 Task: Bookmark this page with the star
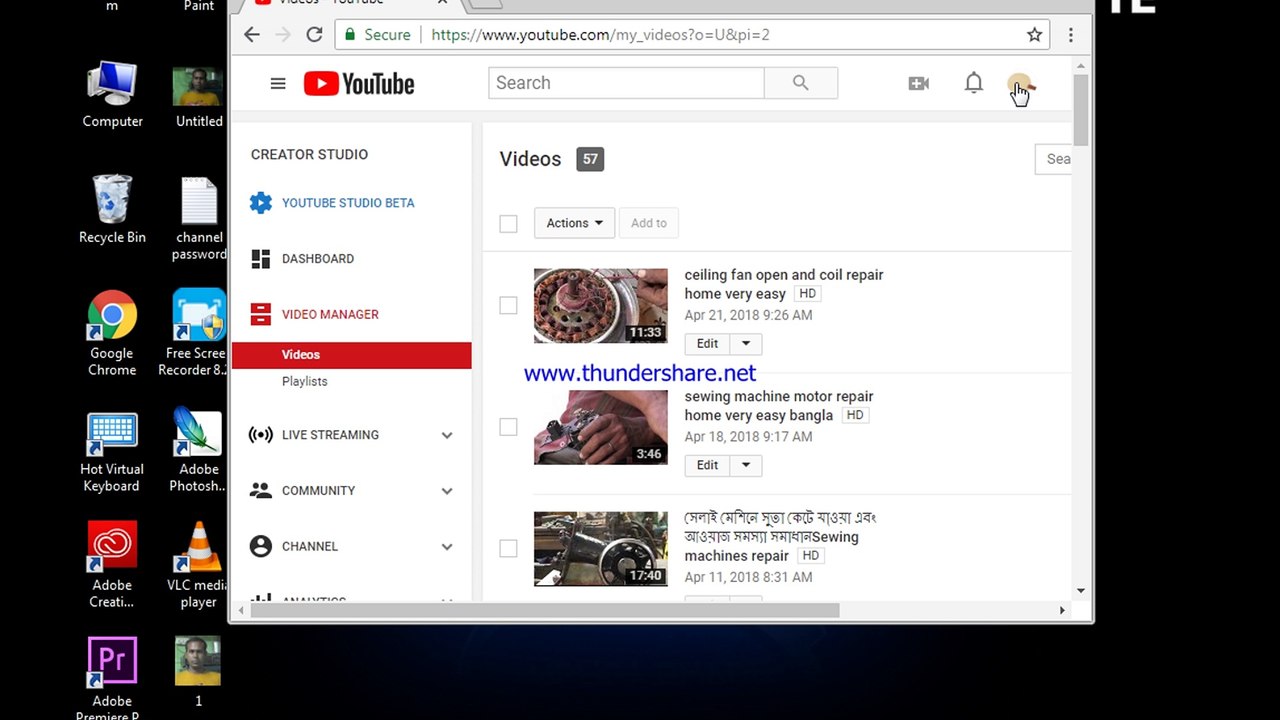coord(1035,35)
